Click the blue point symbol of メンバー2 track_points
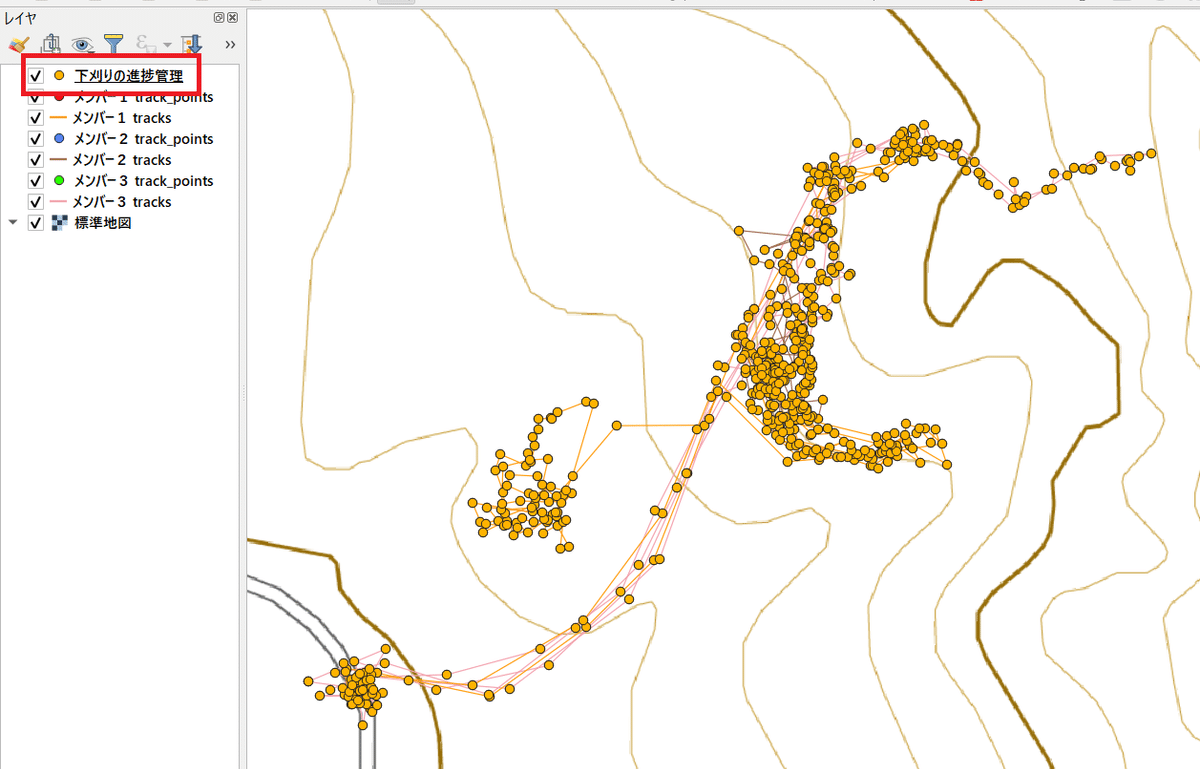Image resolution: width=1200 pixels, height=769 pixels. tap(59, 139)
